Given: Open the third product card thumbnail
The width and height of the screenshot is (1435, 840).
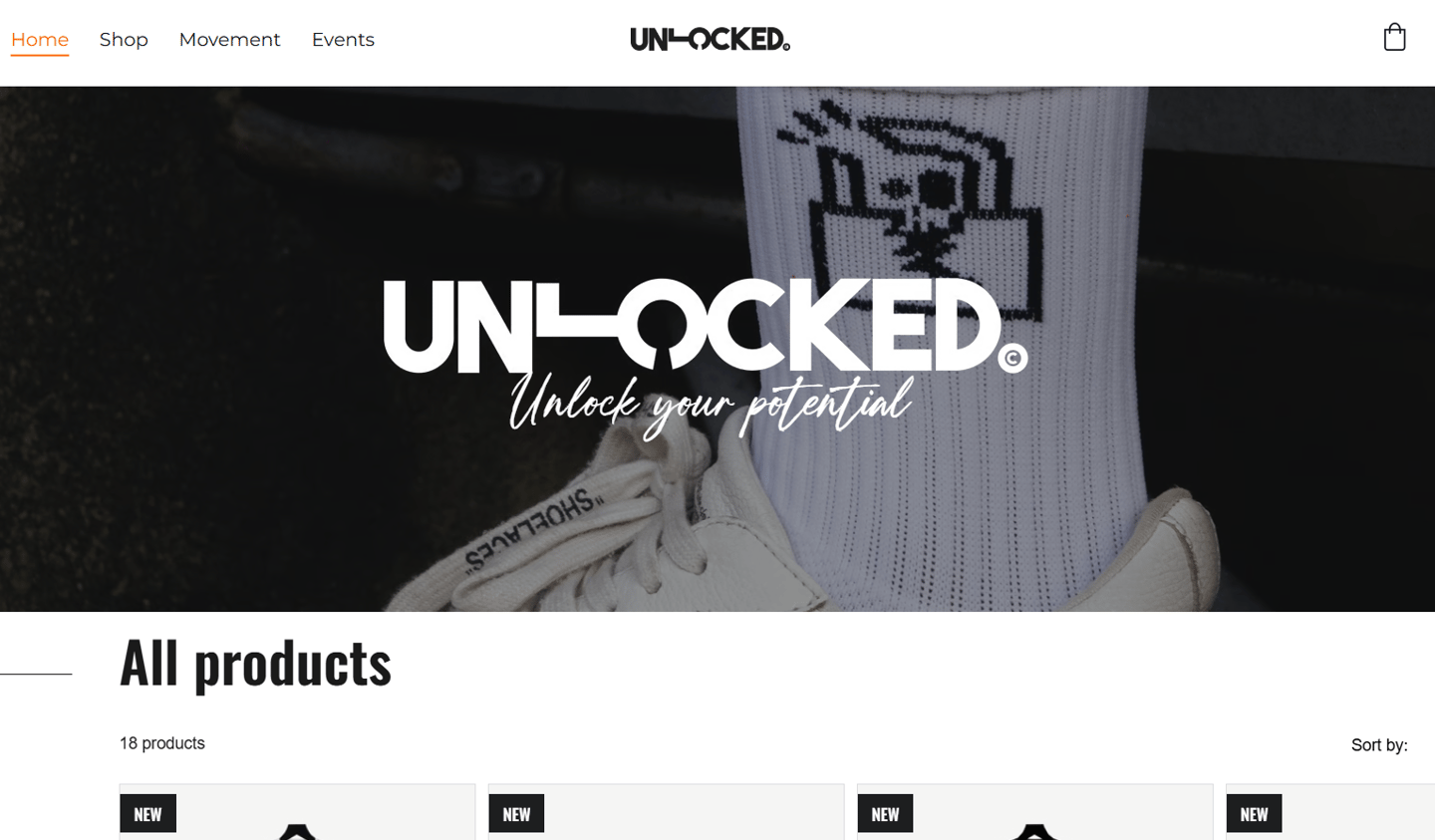Looking at the screenshot, I should (x=1034, y=812).
